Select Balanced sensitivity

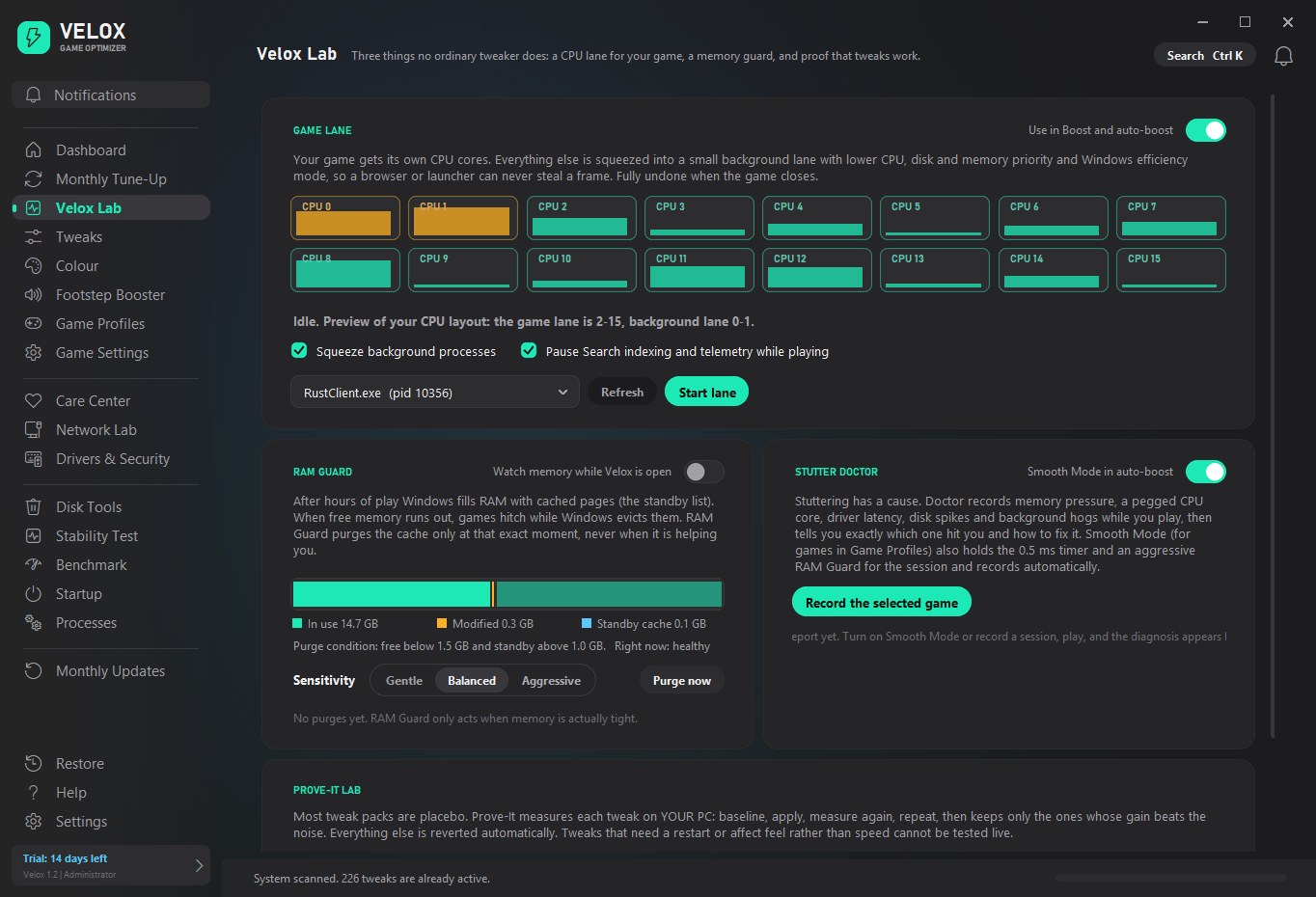click(472, 681)
